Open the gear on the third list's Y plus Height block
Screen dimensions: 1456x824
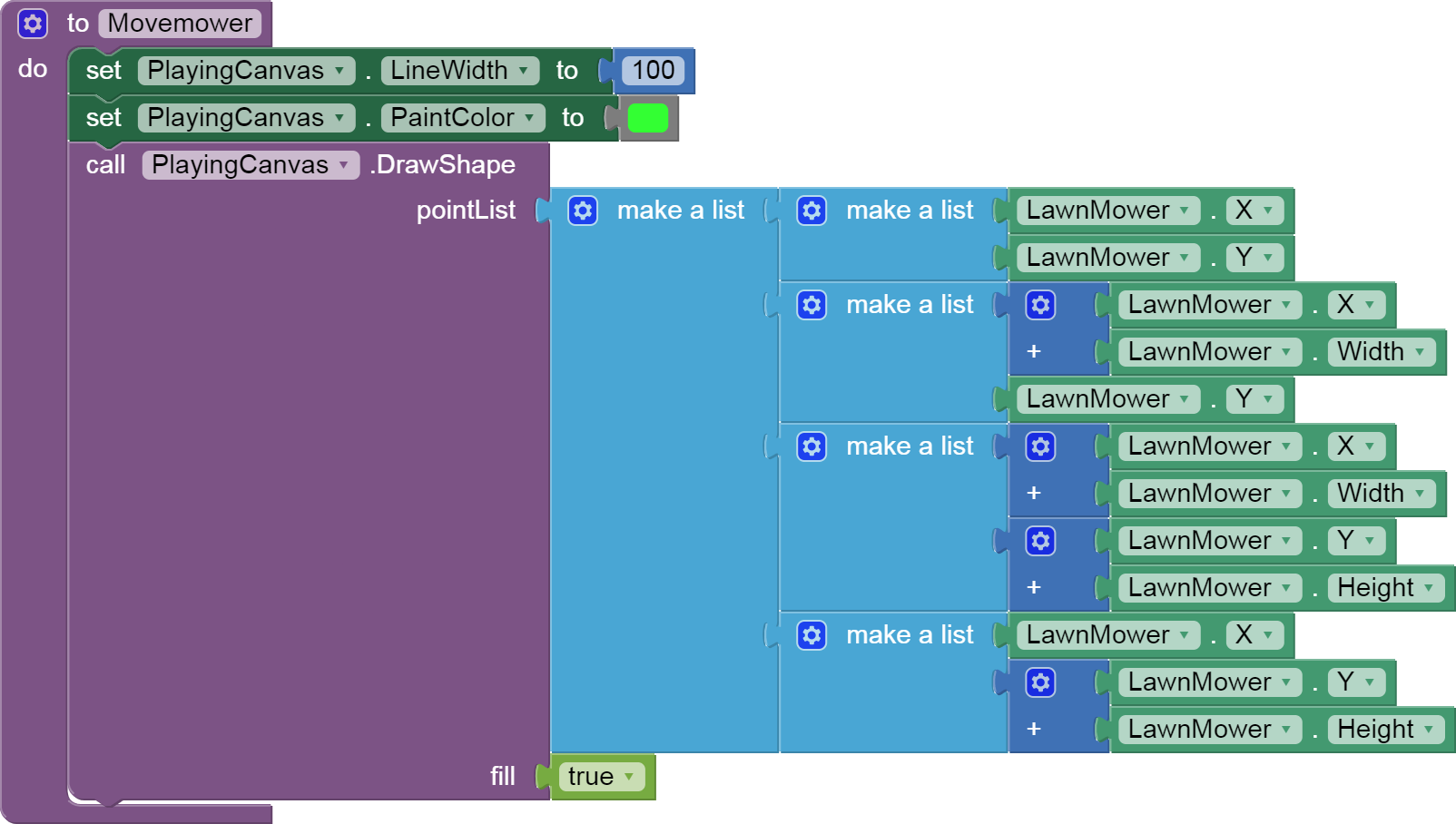(x=1040, y=541)
